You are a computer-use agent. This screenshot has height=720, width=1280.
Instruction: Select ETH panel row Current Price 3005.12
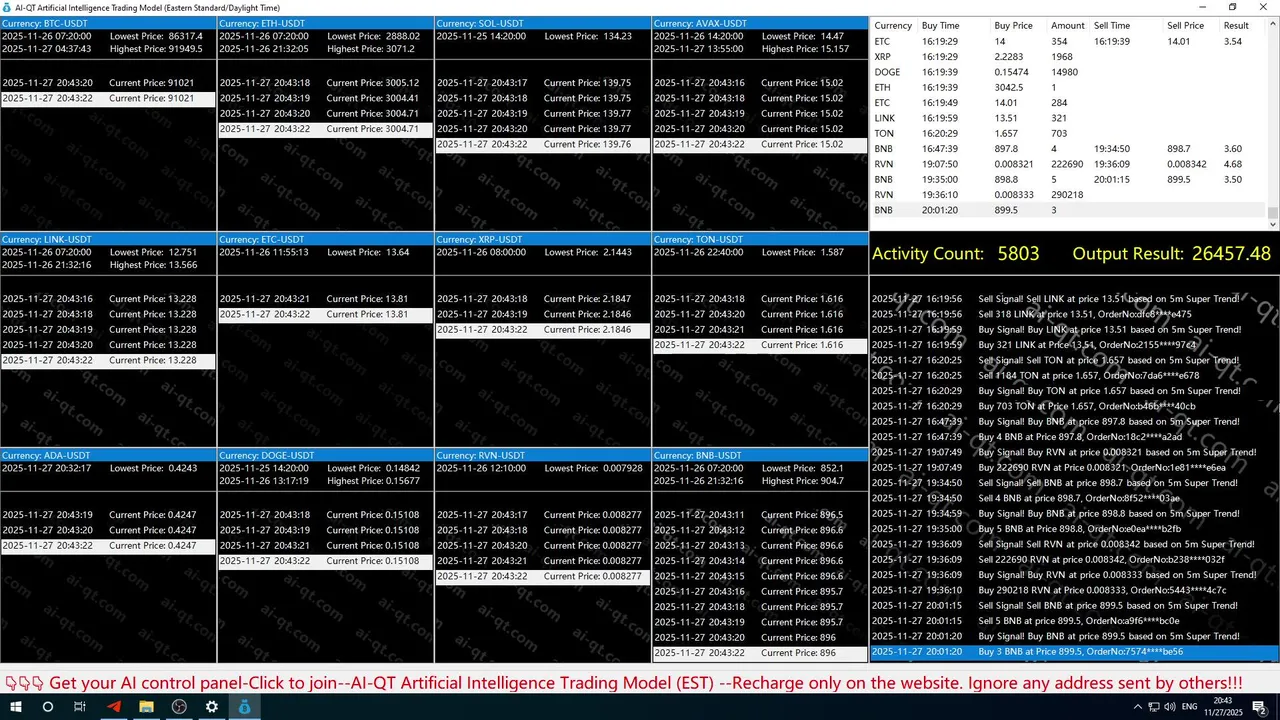[x=326, y=83]
